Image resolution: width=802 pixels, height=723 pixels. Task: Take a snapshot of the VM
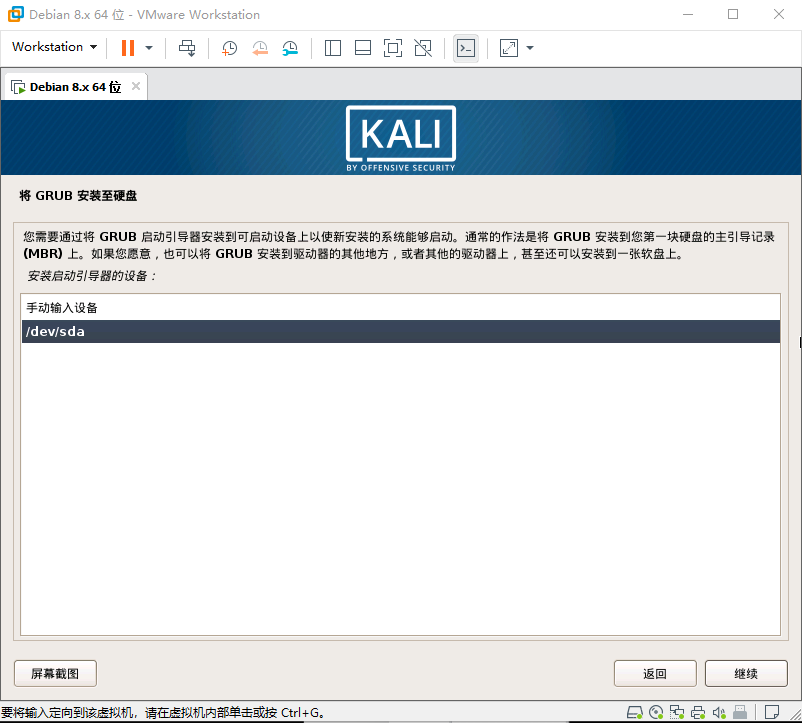pyautogui.click(x=229, y=48)
